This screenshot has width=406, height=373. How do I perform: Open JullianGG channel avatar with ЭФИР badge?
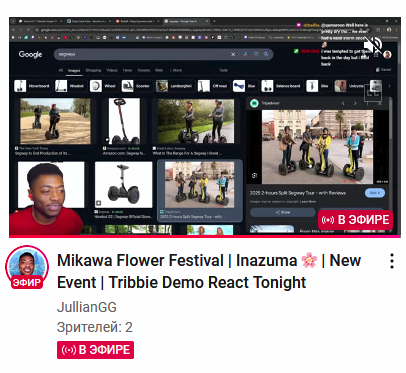click(x=27, y=267)
